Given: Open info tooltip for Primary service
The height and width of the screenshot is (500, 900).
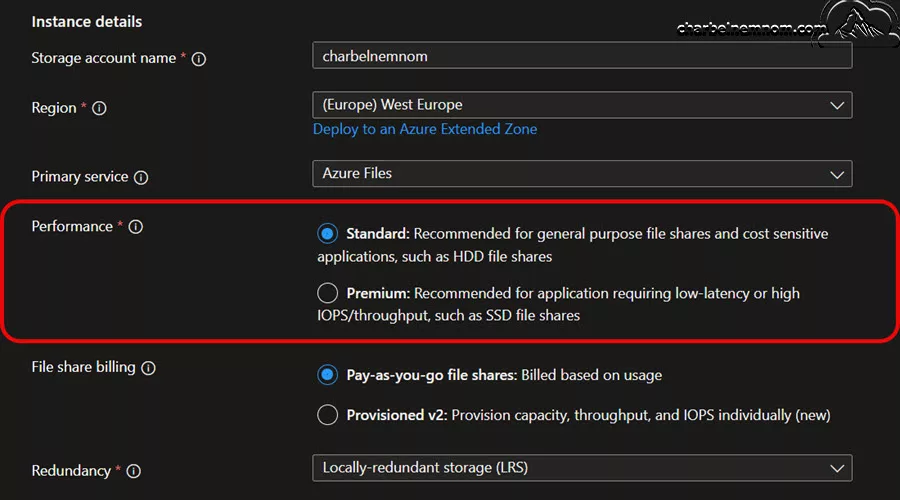Looking at the screenshot, I should point(141,177).
